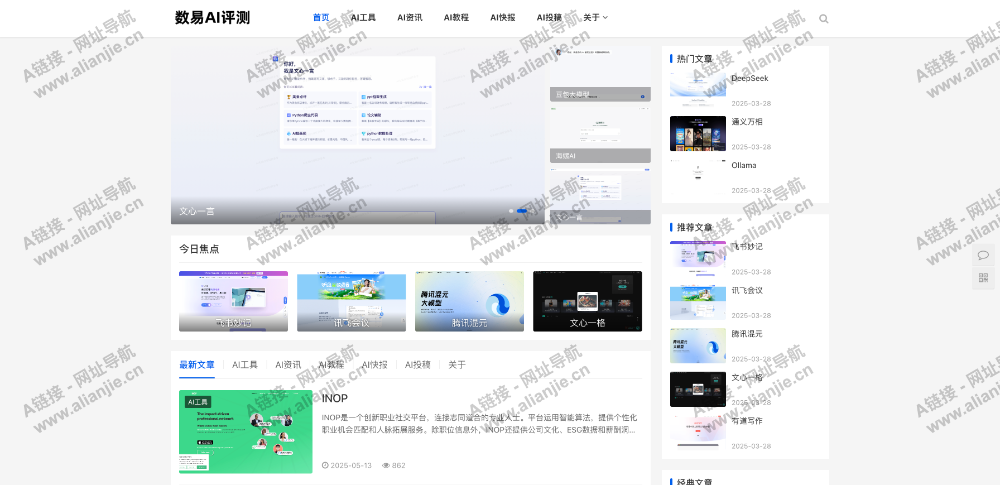Image resolution: width=1000 pixels, height=485 pixels.
Task: Click the 文心一格 thumbnail in 推荐文章
Action: tap(698, 389)
